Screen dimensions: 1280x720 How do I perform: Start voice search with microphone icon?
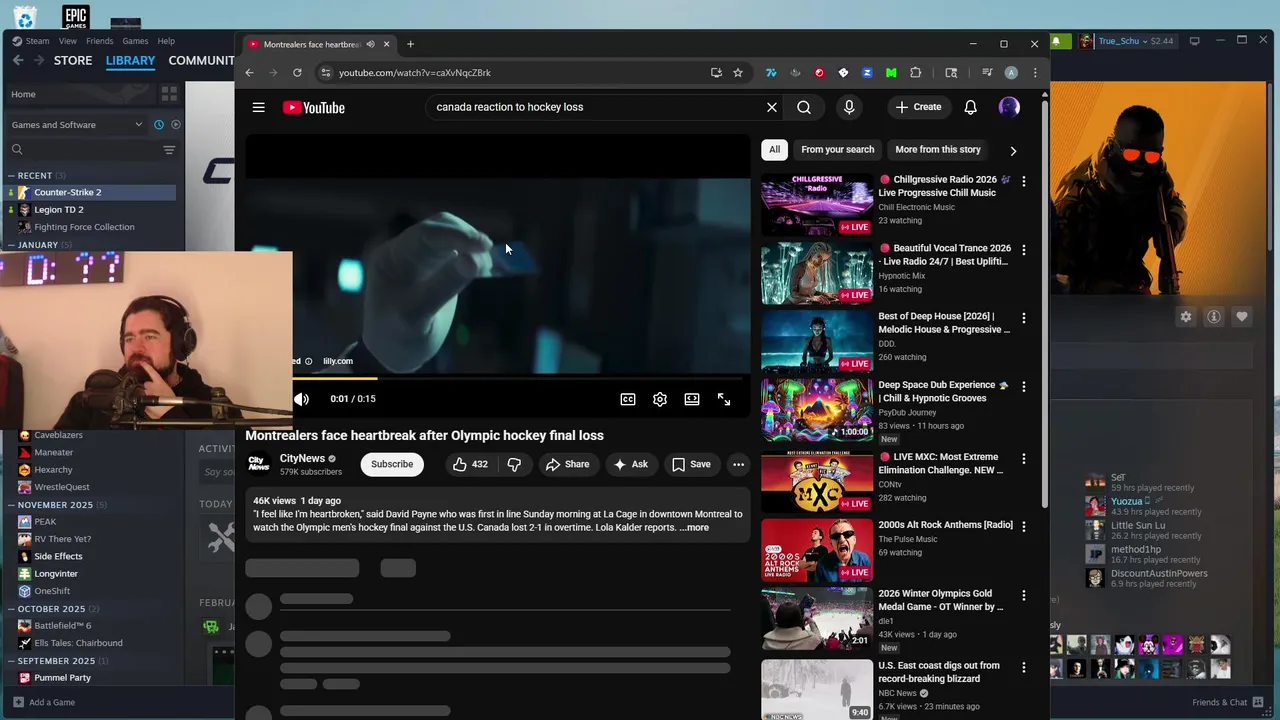849,107
